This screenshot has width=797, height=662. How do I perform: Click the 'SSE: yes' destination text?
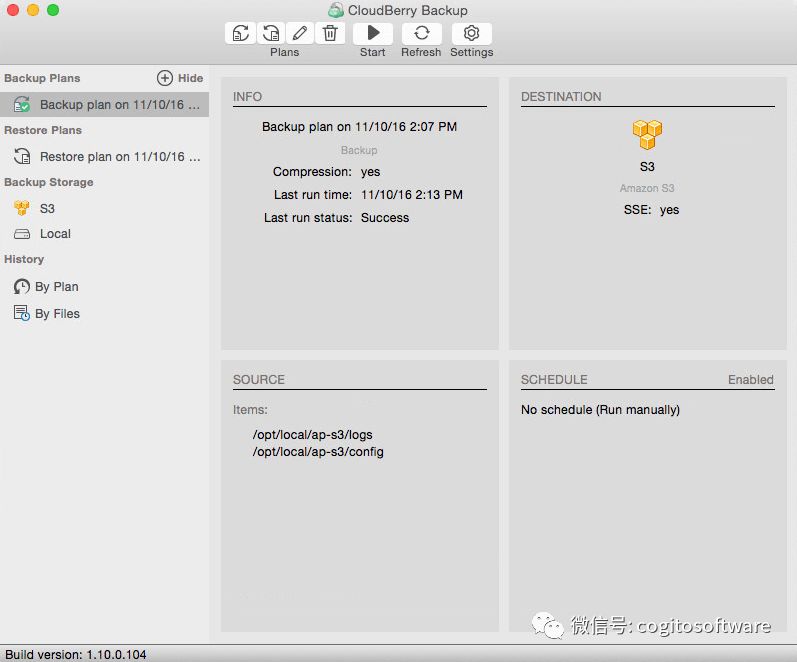(x=651, y=210)
